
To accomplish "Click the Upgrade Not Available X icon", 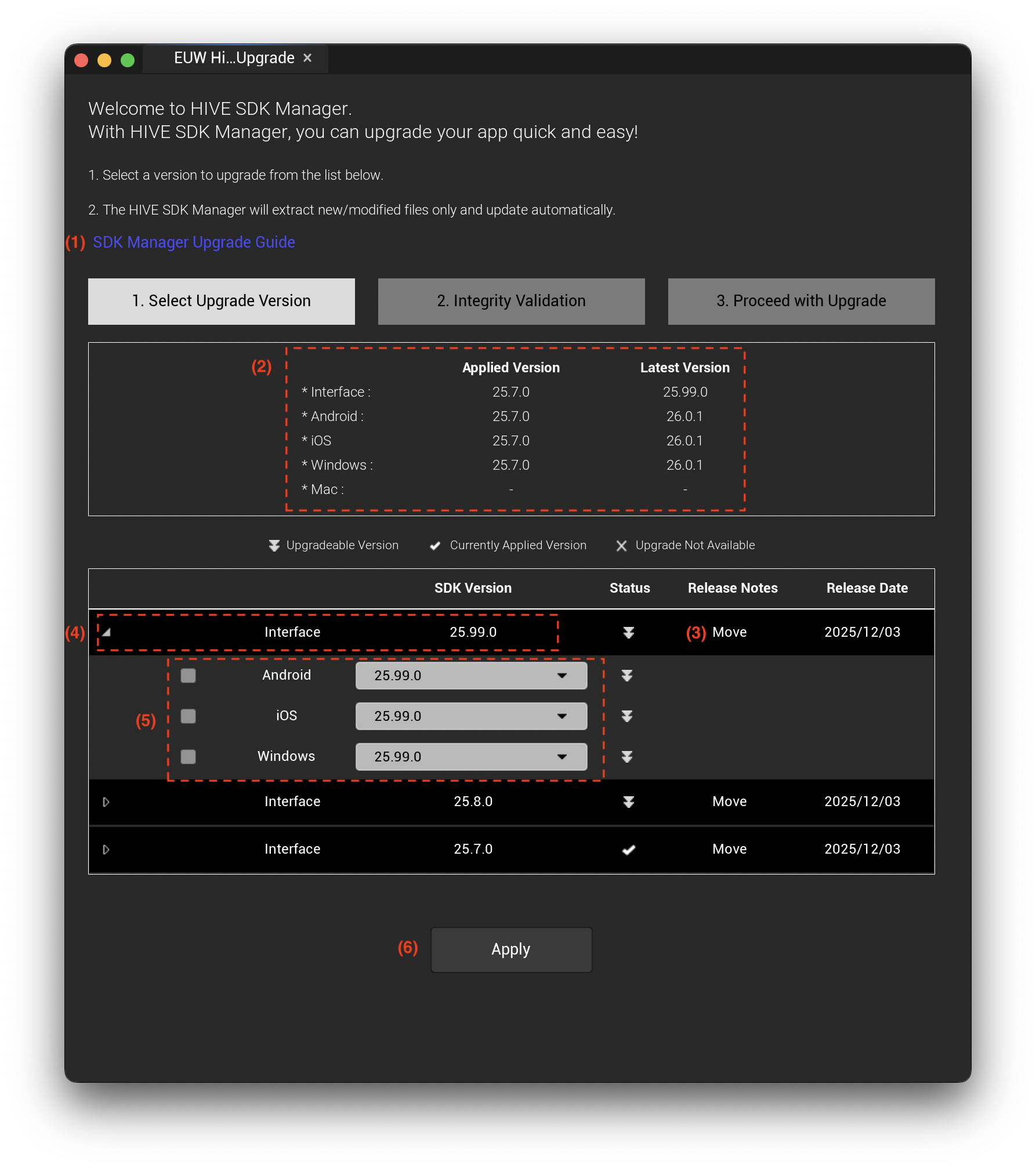I will [x=621, y=546].
